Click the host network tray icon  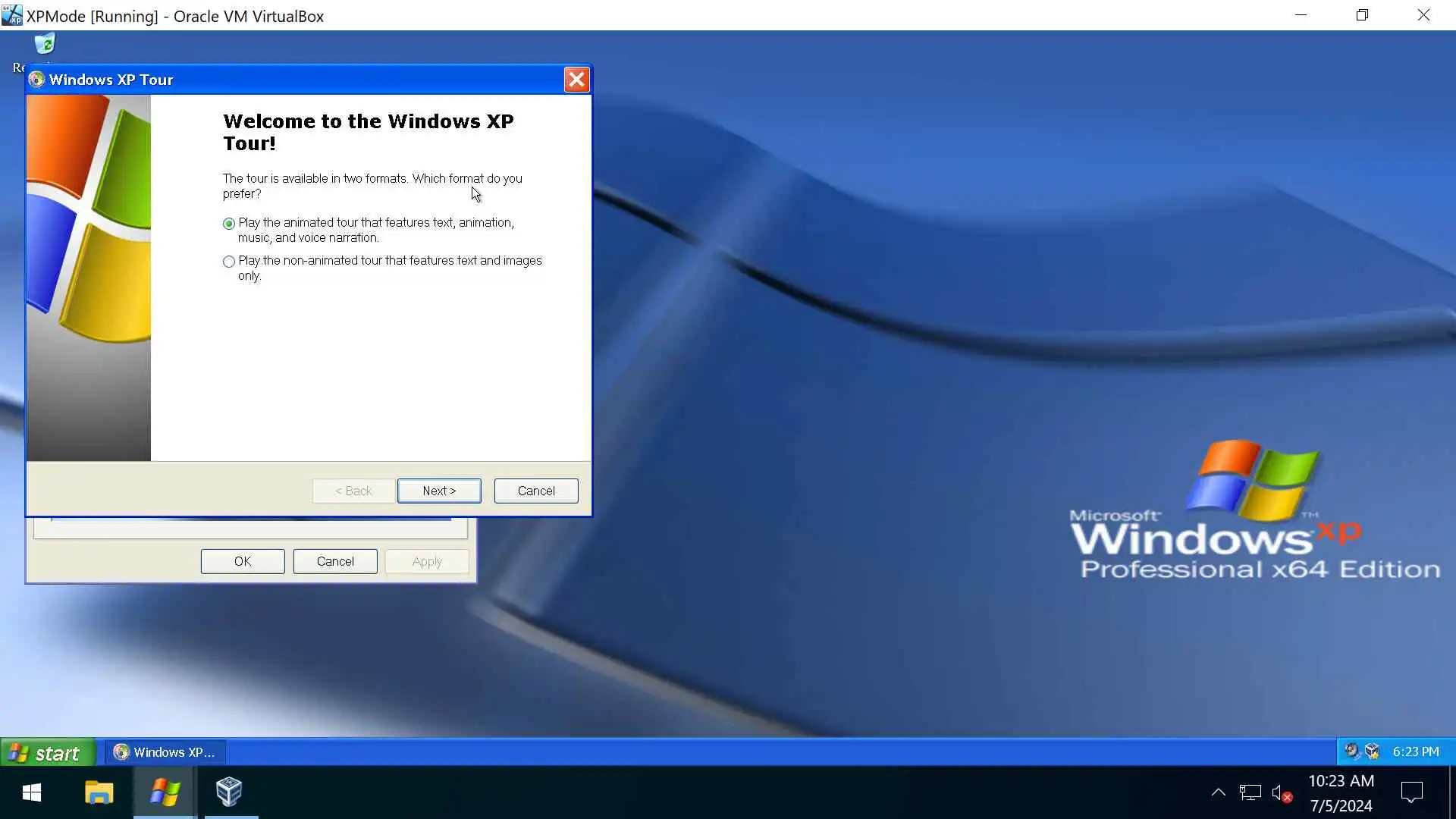[x=1250, y=793]
